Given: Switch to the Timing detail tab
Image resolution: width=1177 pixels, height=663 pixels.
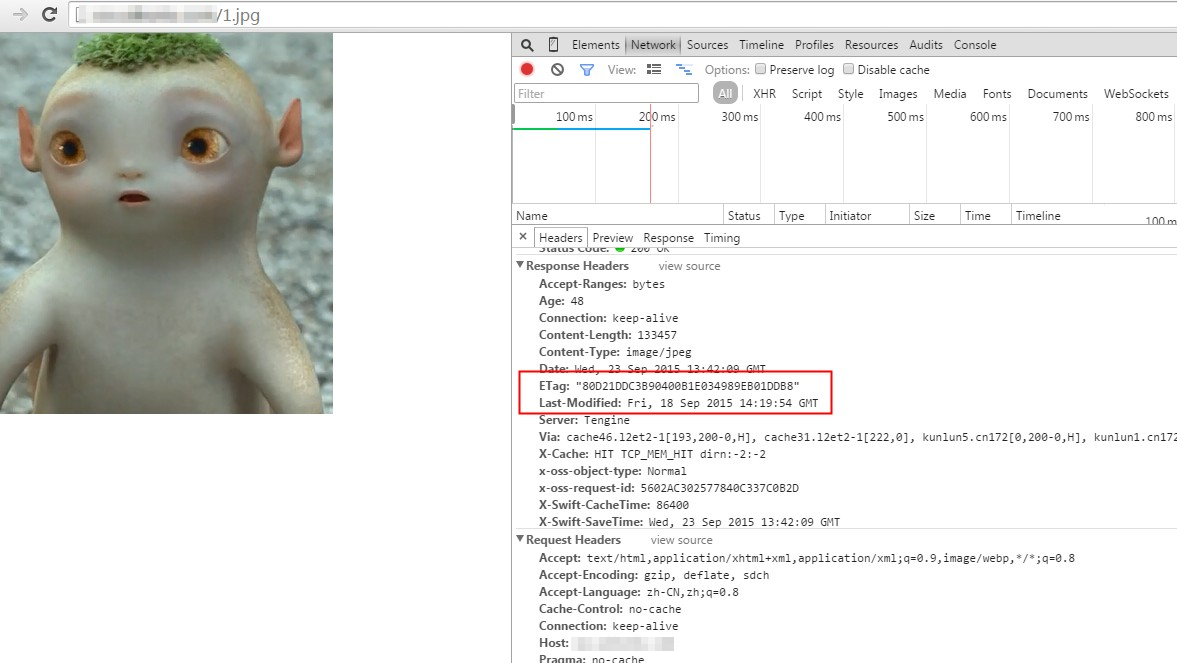Looking at the screenshot, I should click(721, 237).
